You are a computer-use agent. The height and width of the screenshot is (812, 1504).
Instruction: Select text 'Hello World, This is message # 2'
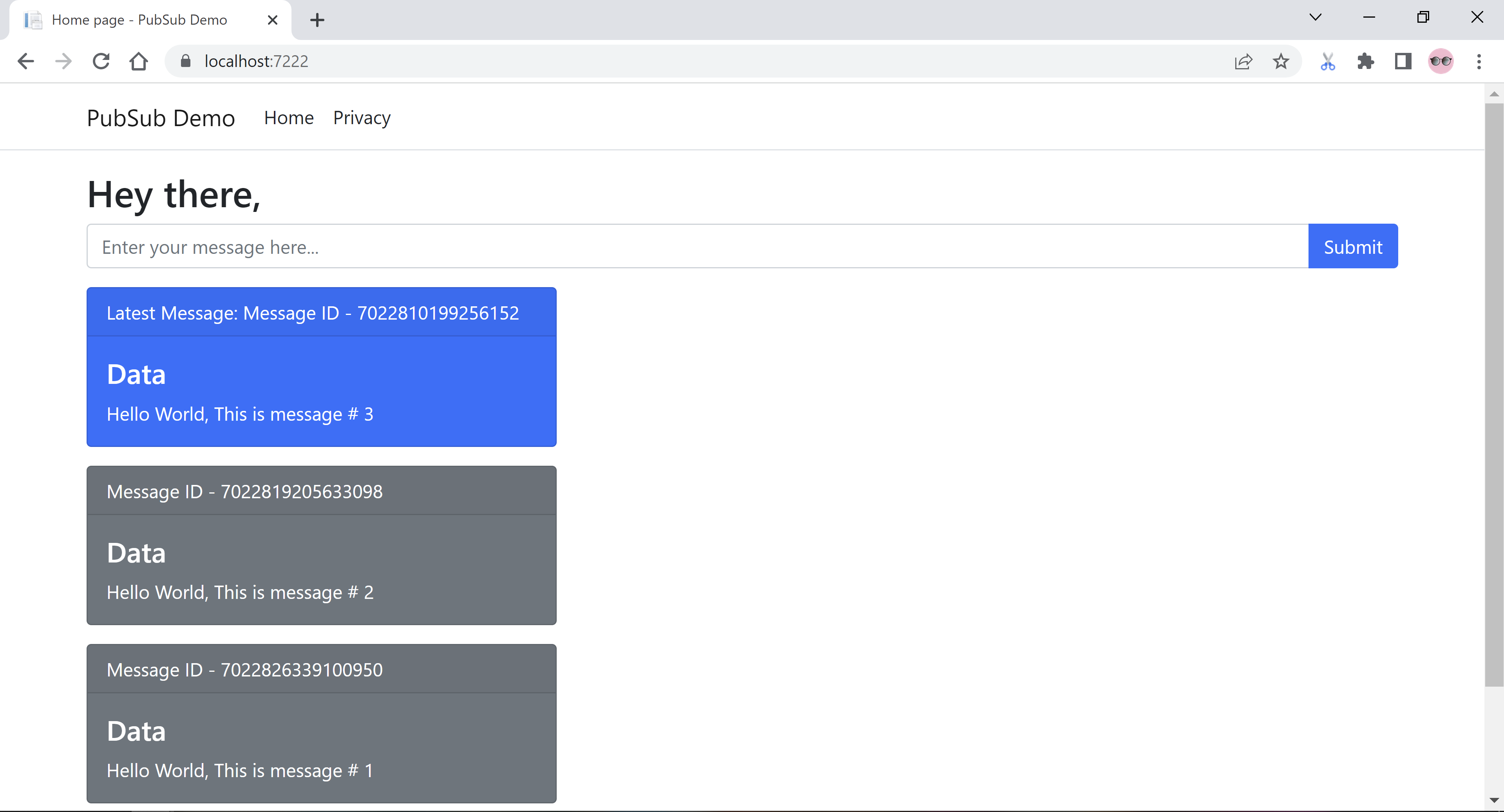[x=240, y=592]
